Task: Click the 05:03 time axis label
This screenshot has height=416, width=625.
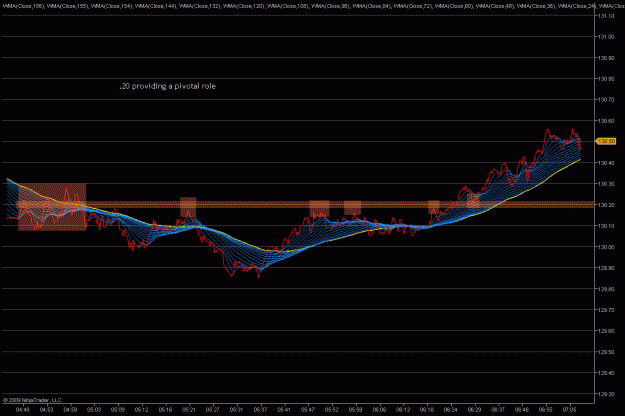Action: 94,410
